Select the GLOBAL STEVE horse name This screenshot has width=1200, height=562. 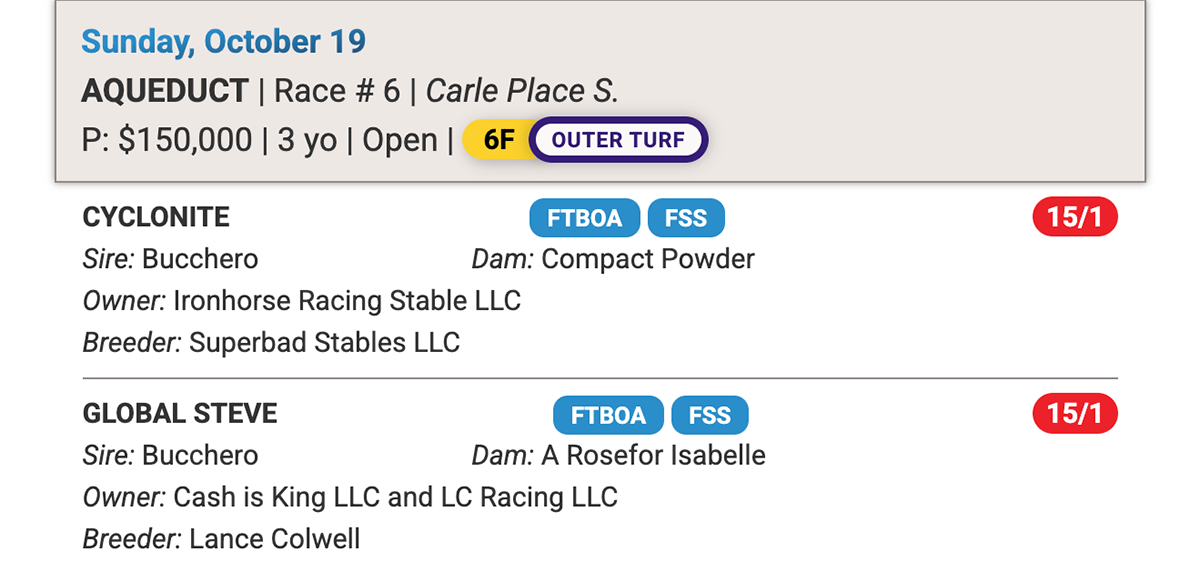(180, 414)
